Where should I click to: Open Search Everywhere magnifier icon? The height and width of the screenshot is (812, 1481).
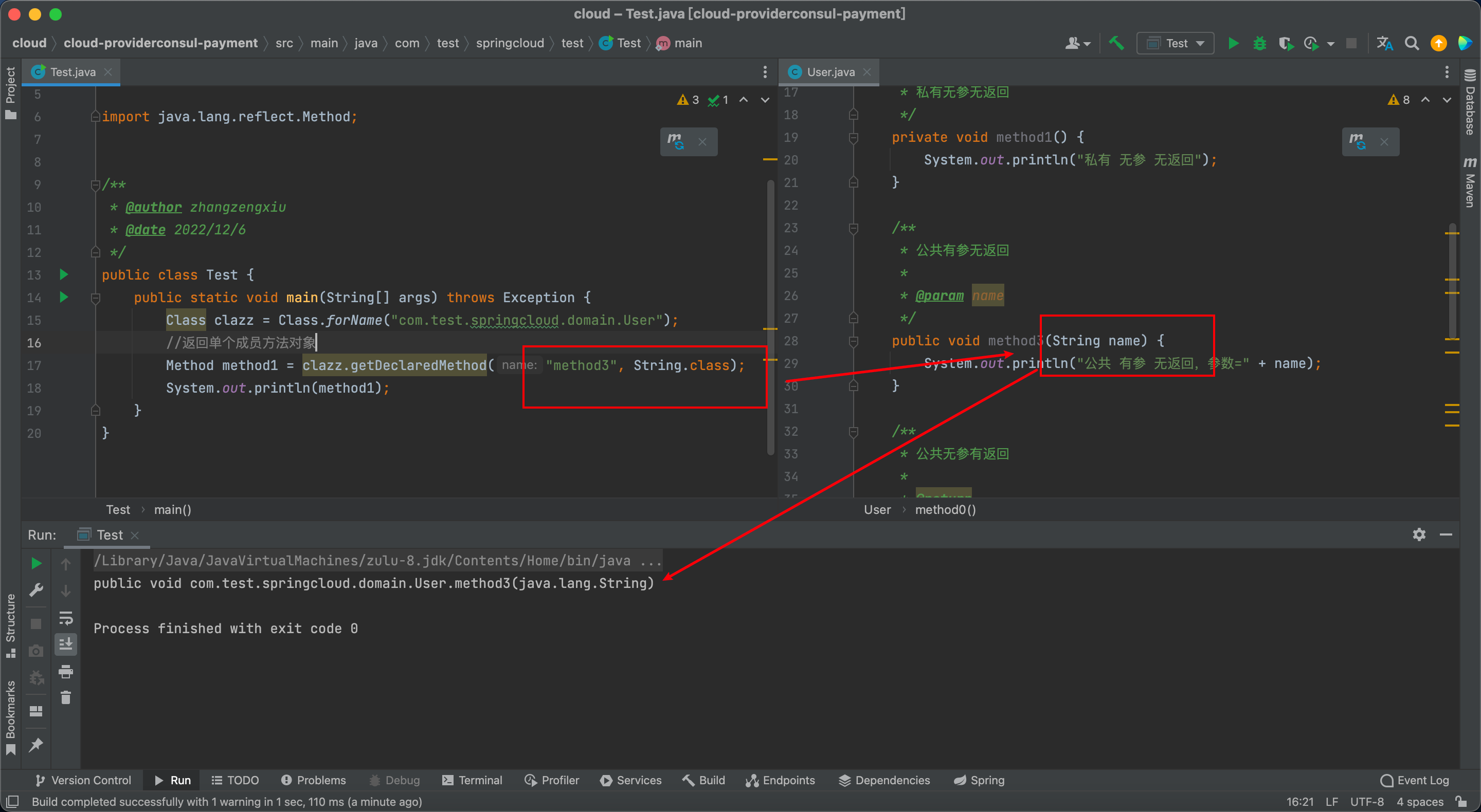(x=1412, y=43)
